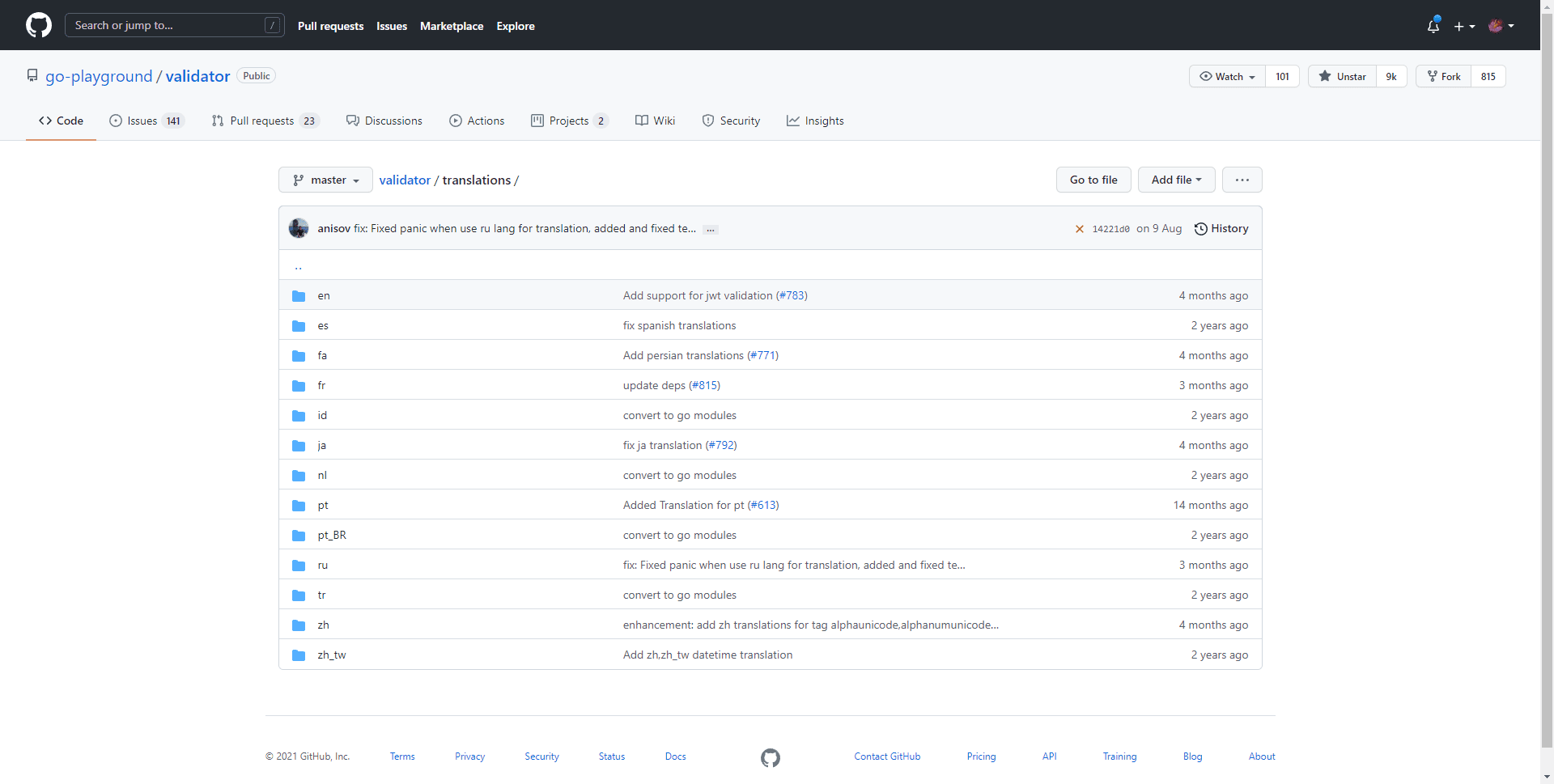
Task: Open the validator repository title link
Action: [x=198, y=76]
